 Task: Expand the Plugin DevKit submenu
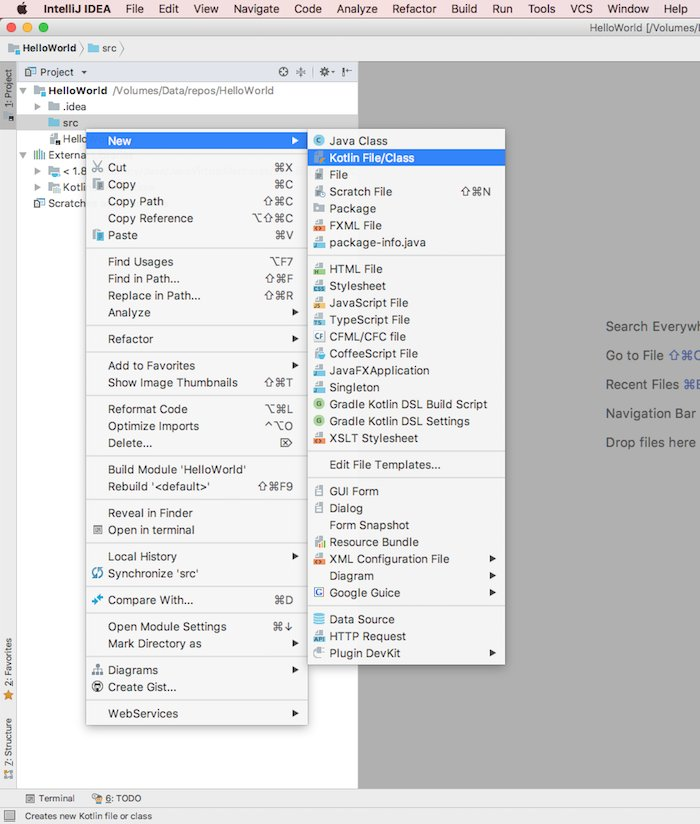[406, 653]
